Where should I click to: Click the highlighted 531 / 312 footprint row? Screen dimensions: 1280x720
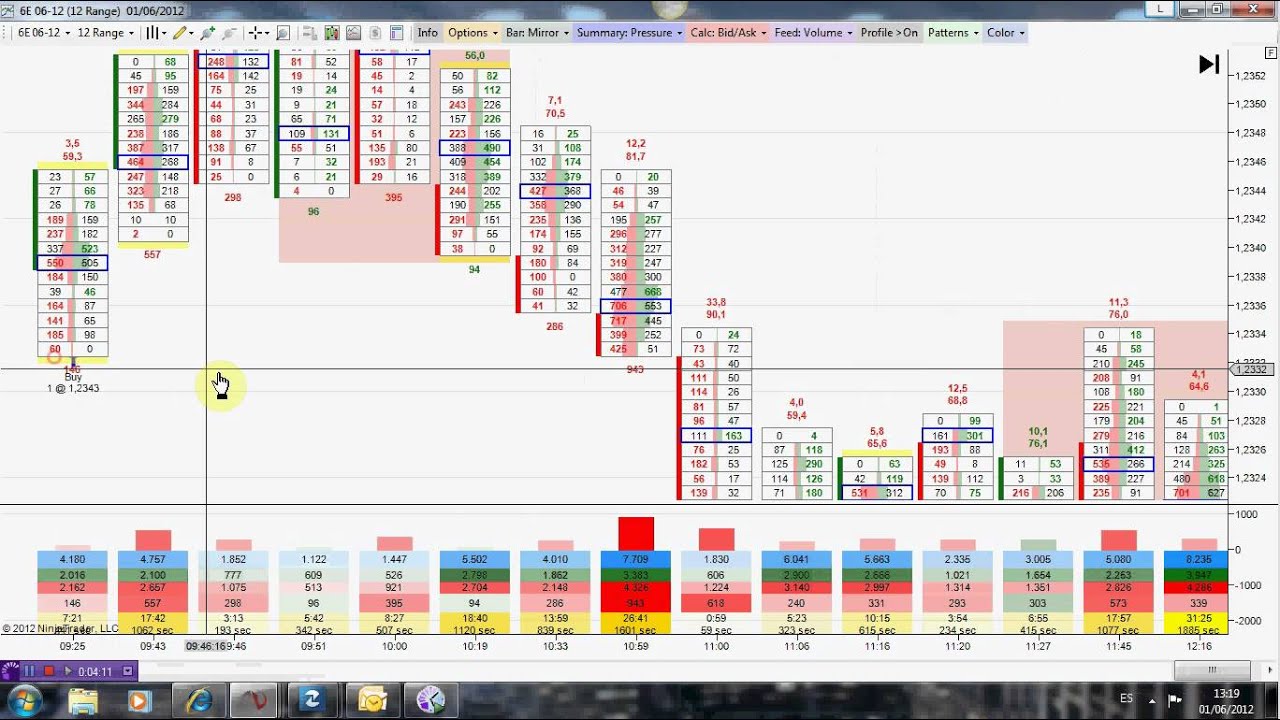coord(877,493)
